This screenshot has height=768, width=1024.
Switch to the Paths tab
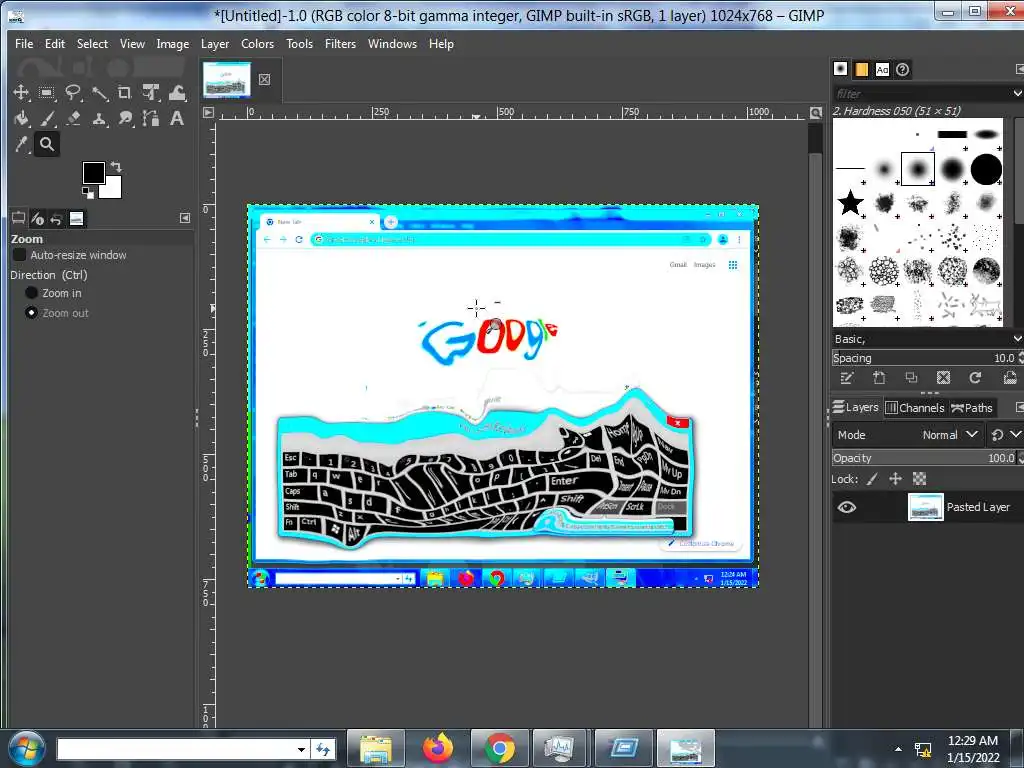tap(972, 408)
